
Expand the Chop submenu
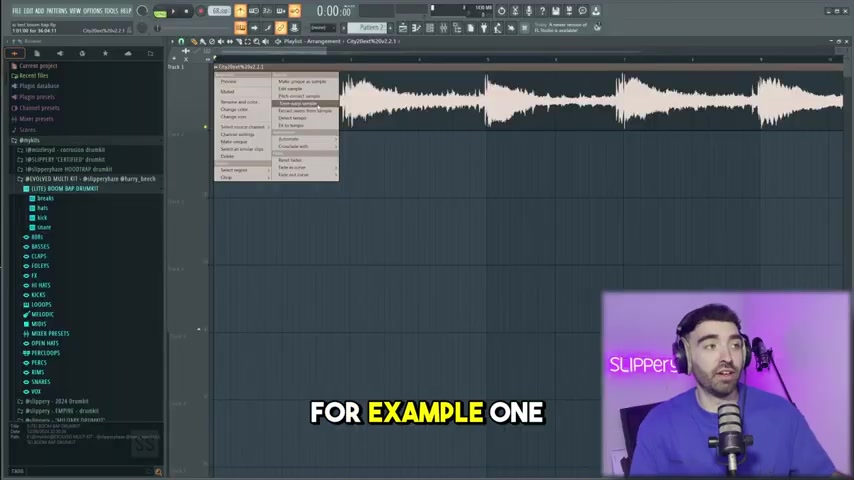(243, 178)
